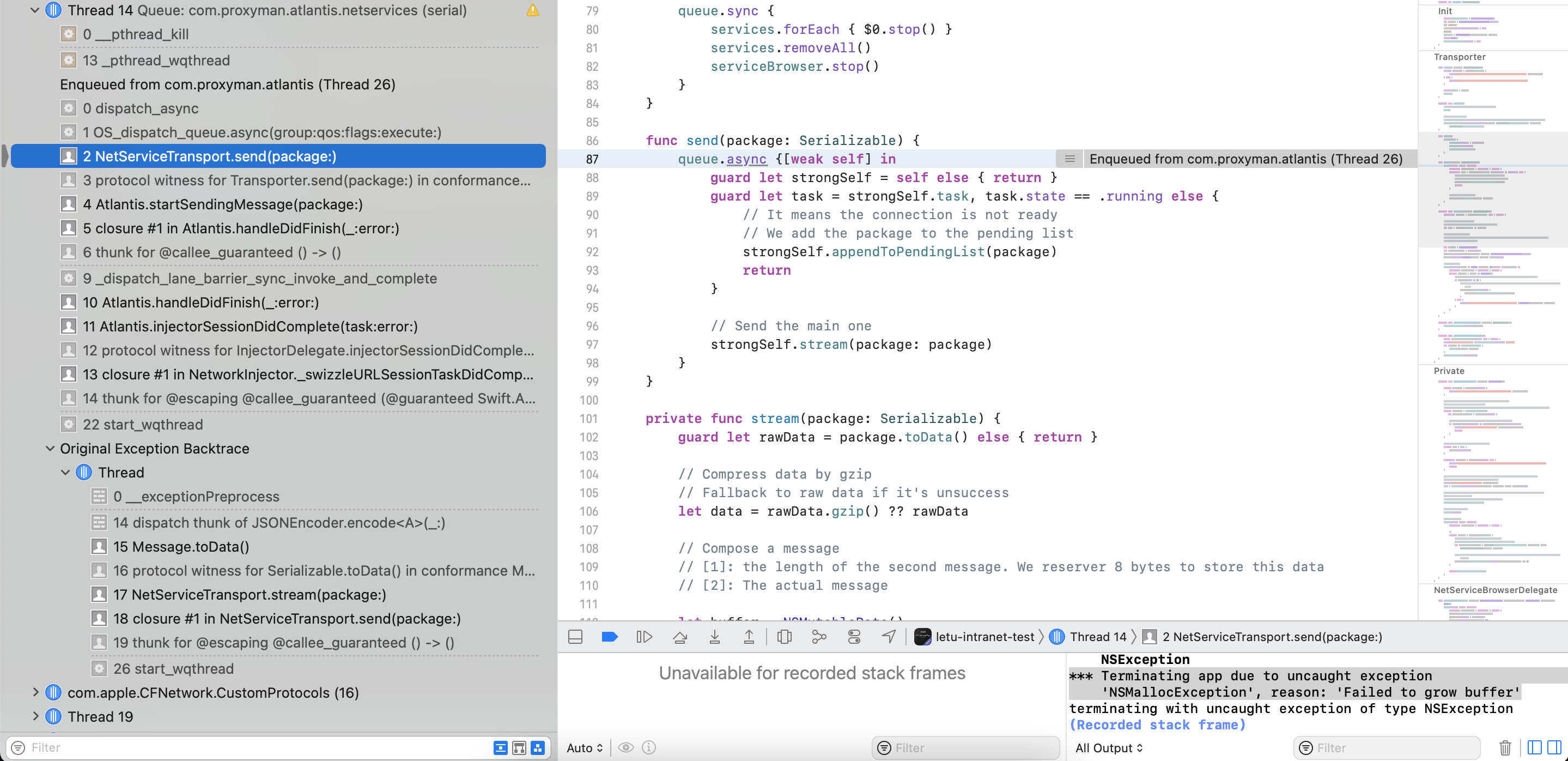The image size is (1568, 761).
Task: Click the Step into icon
Action: tap(715, 637)
